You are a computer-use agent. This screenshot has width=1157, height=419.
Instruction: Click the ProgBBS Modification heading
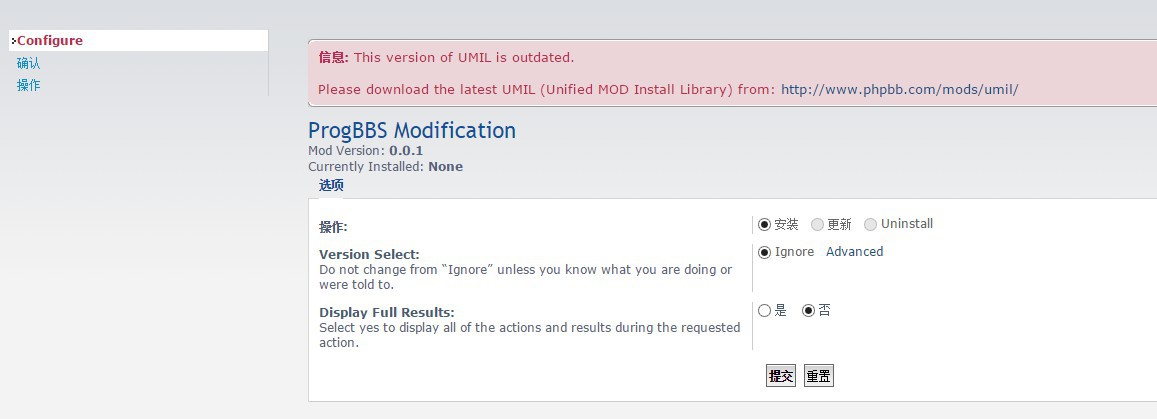[x=412, y=131]
